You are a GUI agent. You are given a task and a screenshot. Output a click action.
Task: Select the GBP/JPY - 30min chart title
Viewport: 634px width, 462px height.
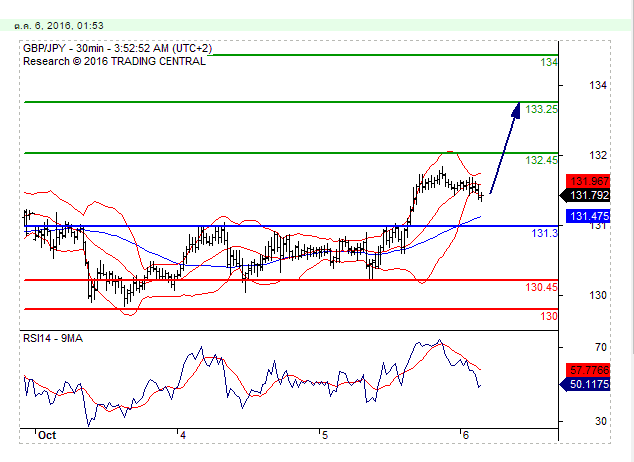coord(118,48)
